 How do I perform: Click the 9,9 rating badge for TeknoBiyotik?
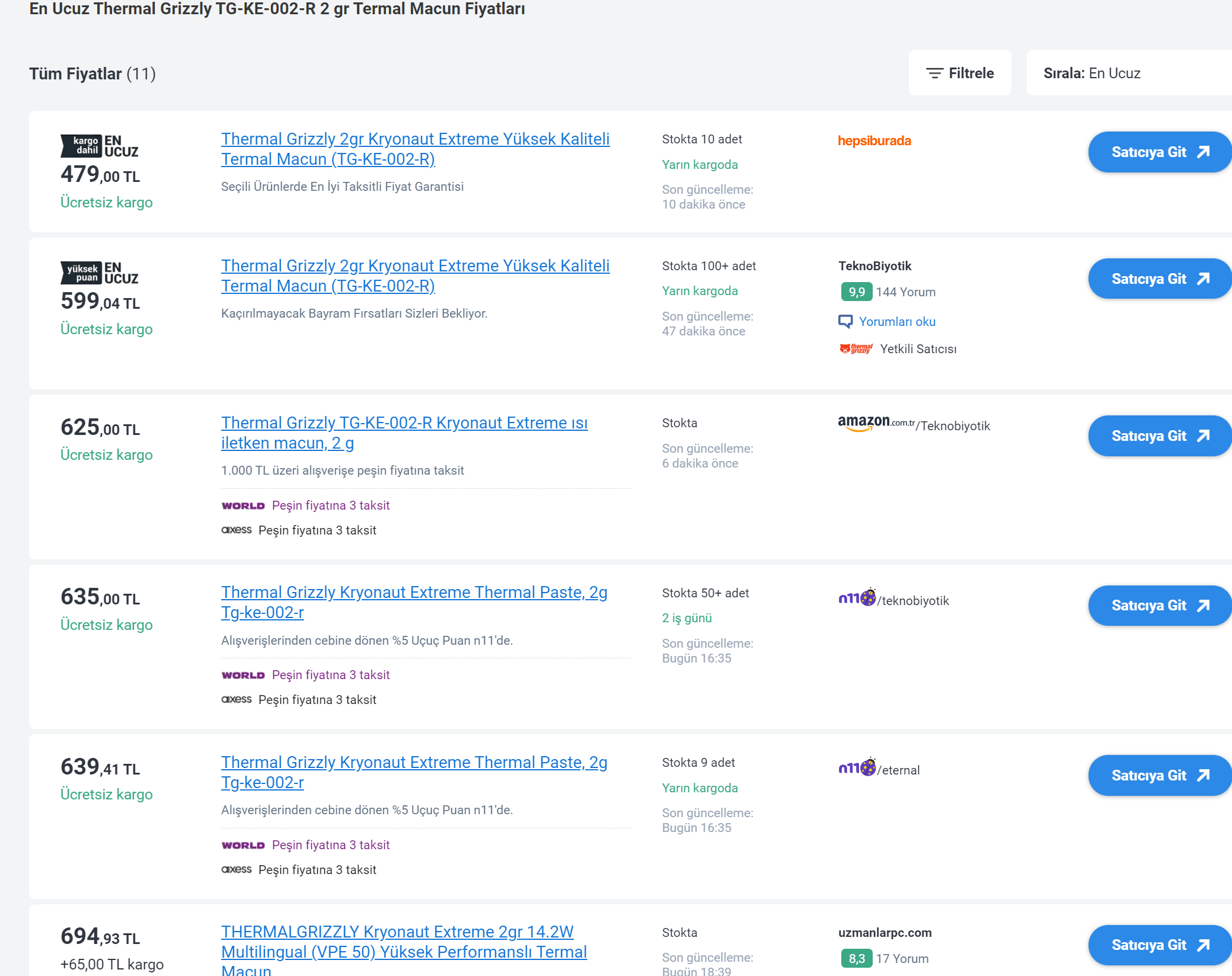(x=856, y=292)
